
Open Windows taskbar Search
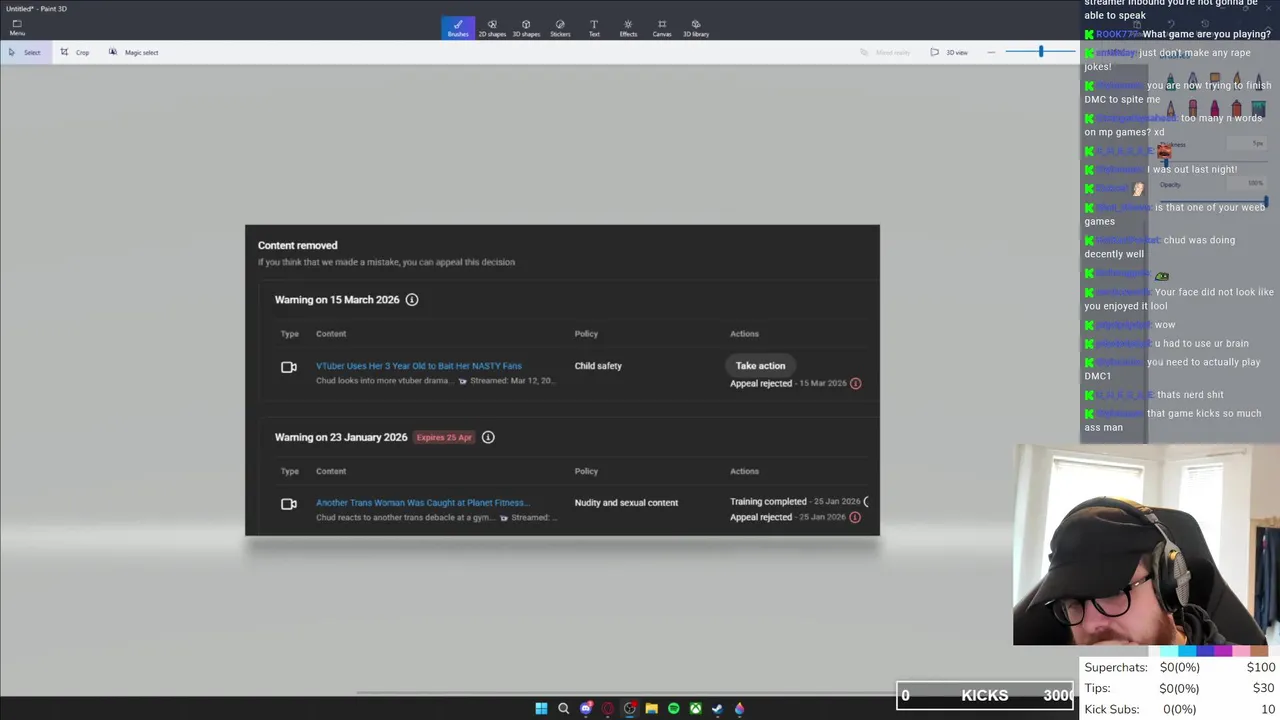[x=563, y=708]
